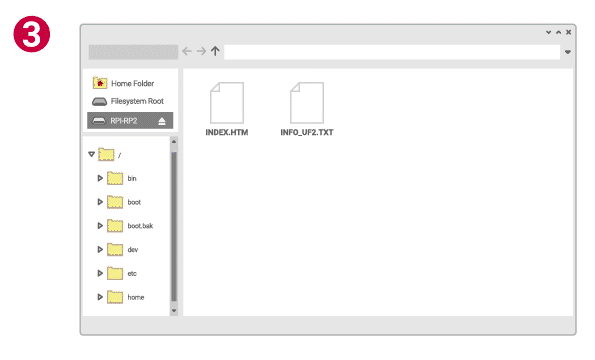Expand the boot folder node
The image size is (595, 360).
point(100,202)
